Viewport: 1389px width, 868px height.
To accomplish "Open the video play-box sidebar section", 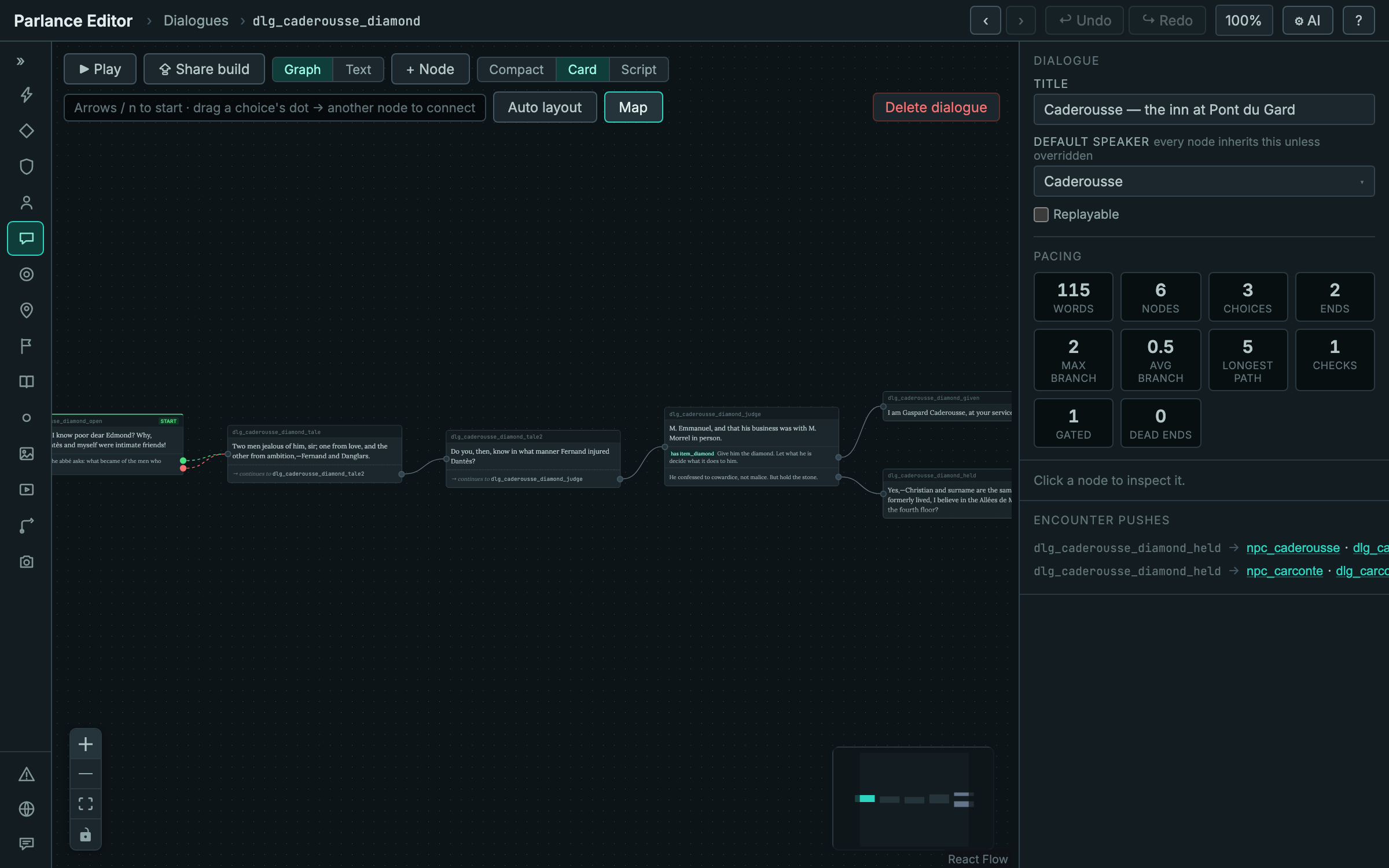I will 26,490.
